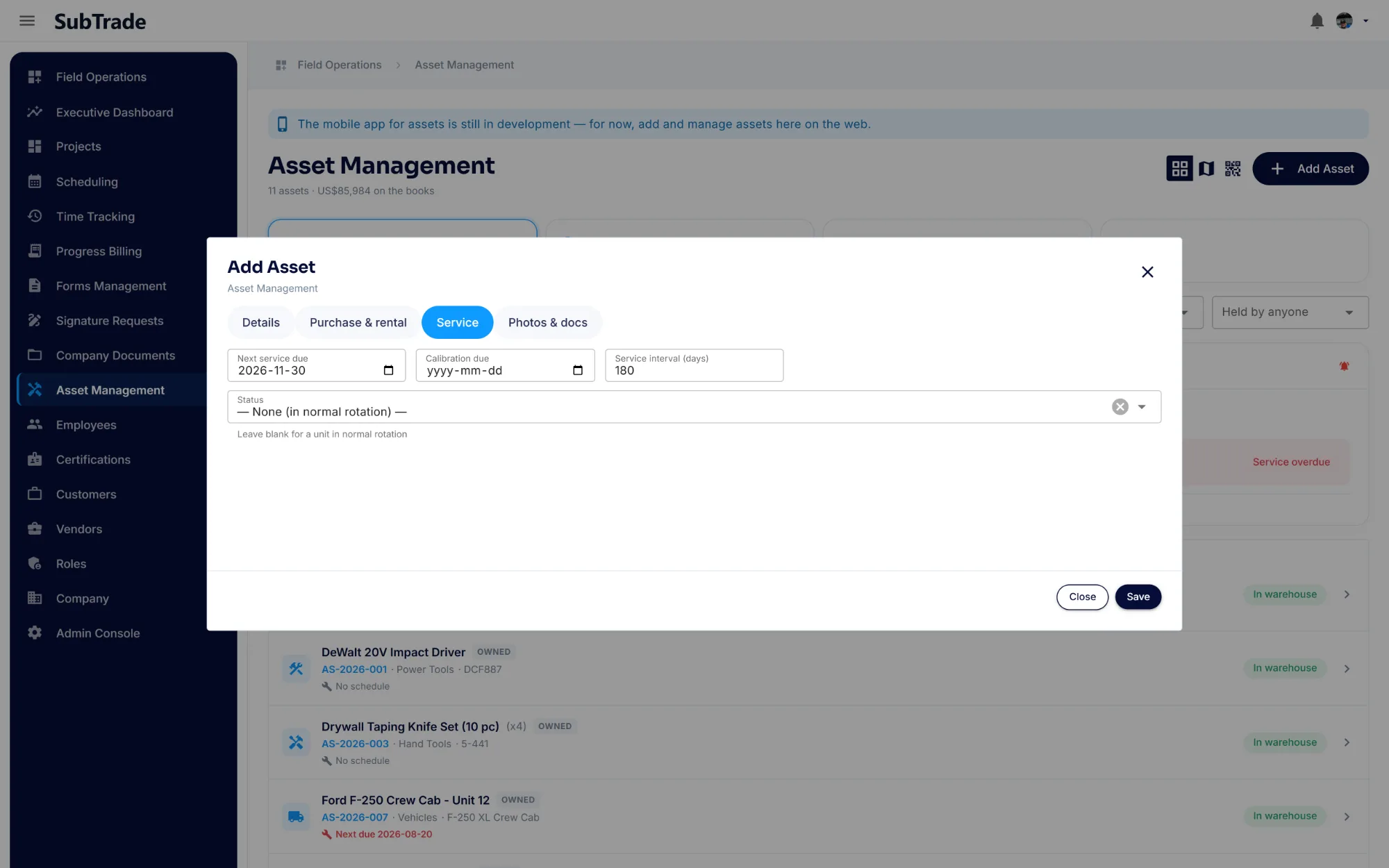Click the Field Operations sidebar icon

[x=35, y=77]
